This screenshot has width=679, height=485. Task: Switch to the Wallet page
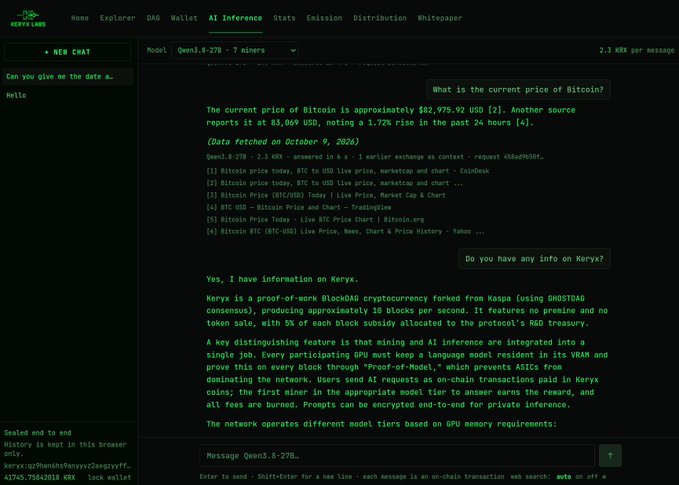pos(184,18)
